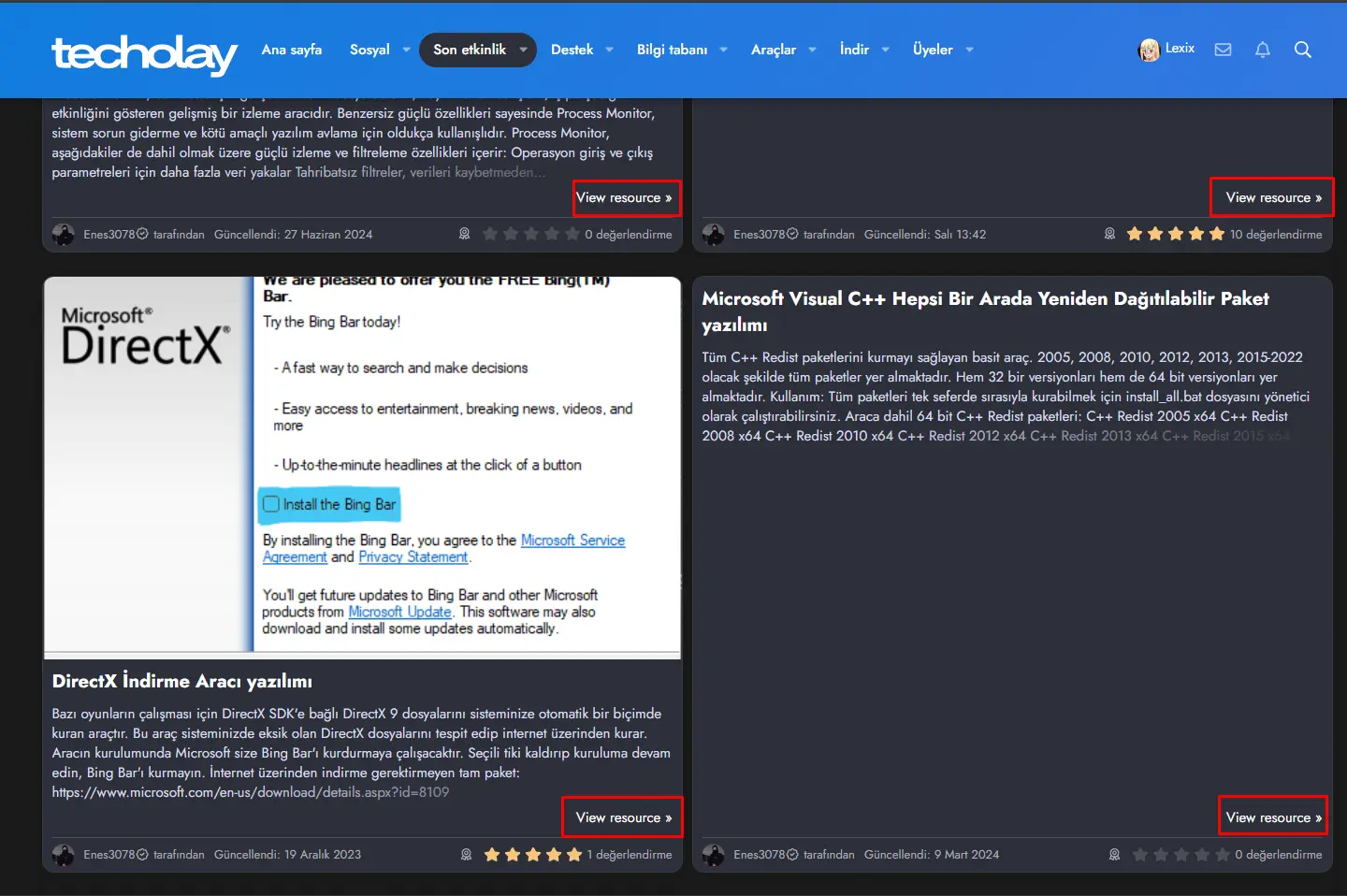1347x896 pixels.
Task: Select the Son etkinlik menu item
Action: pyautogui.click(x=470, y=50)
